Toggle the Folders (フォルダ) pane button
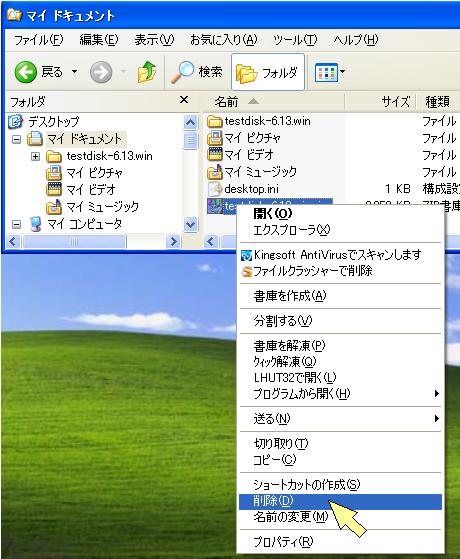 point(267,72)
